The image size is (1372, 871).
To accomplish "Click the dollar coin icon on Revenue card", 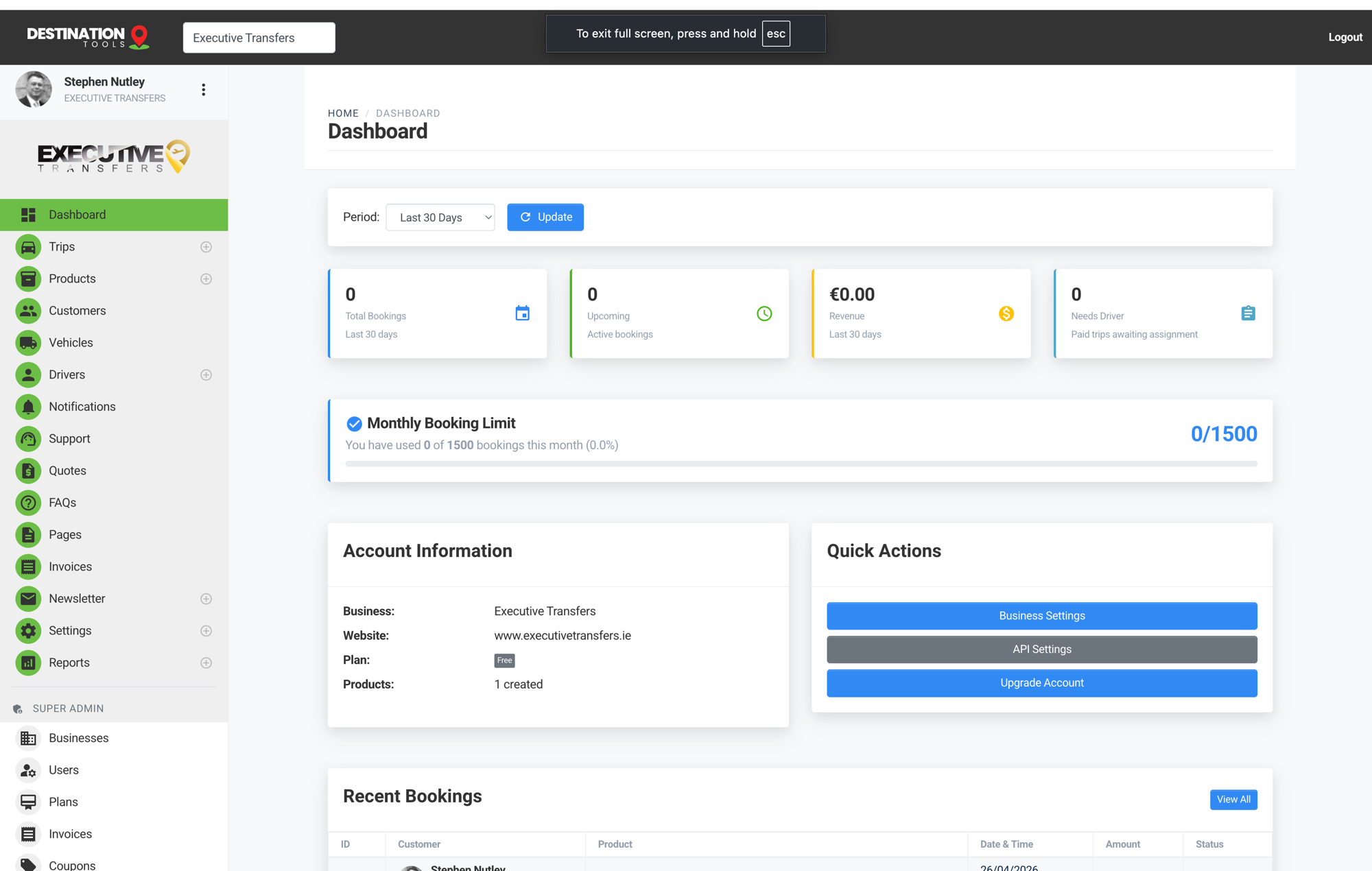I will coord(1006,313).
